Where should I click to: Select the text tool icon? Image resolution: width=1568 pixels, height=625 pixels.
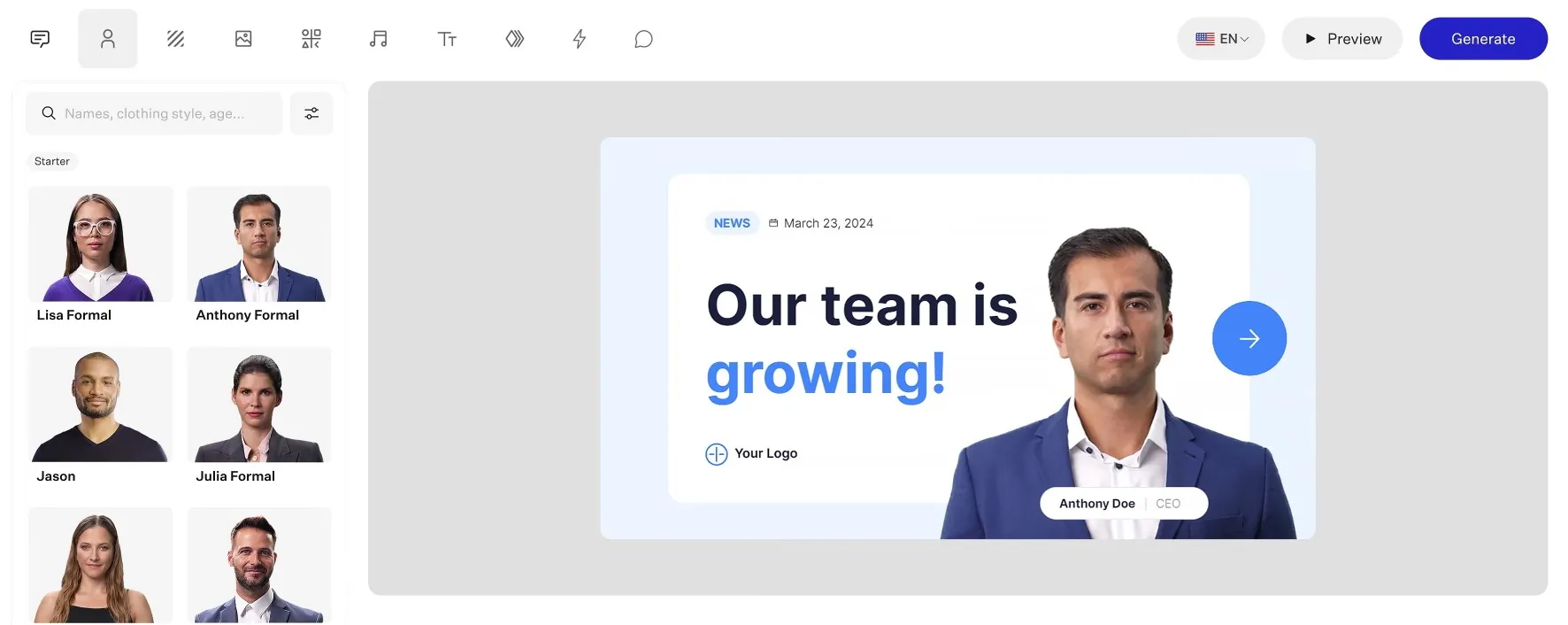(447, 39)
